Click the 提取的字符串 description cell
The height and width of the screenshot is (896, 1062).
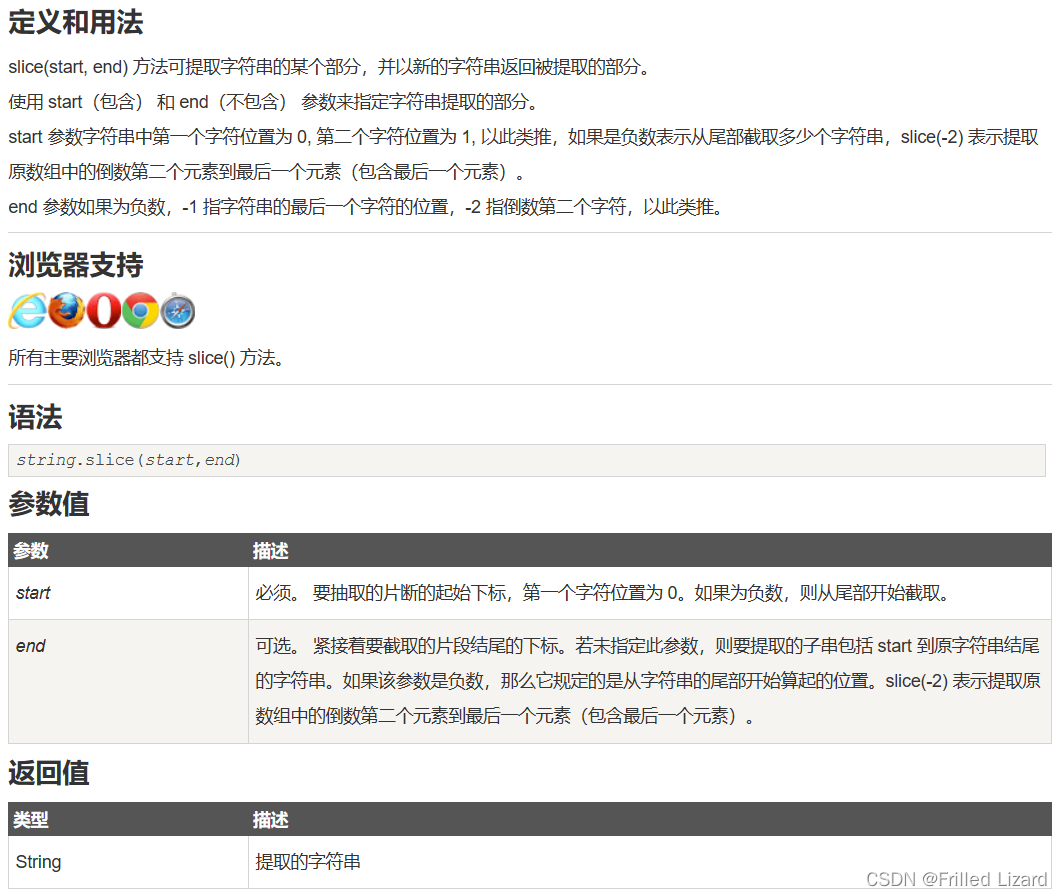290,861
